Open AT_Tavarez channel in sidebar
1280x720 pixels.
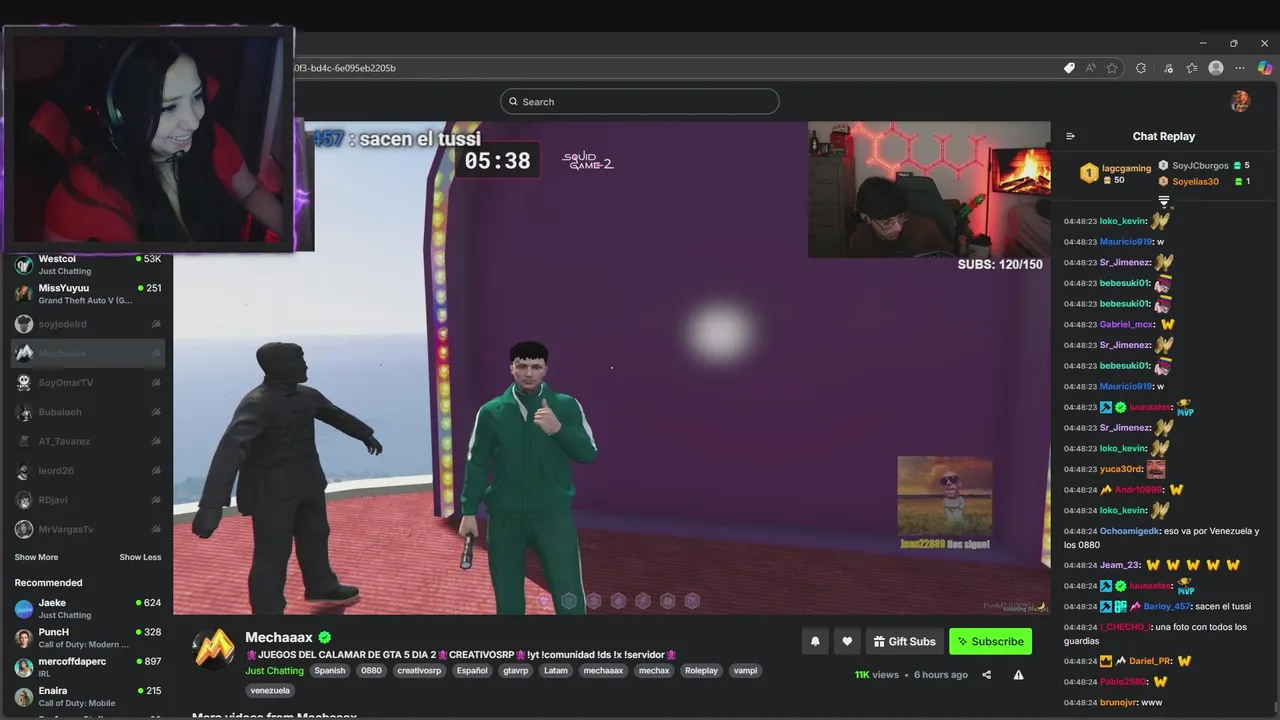coord(88,441)
